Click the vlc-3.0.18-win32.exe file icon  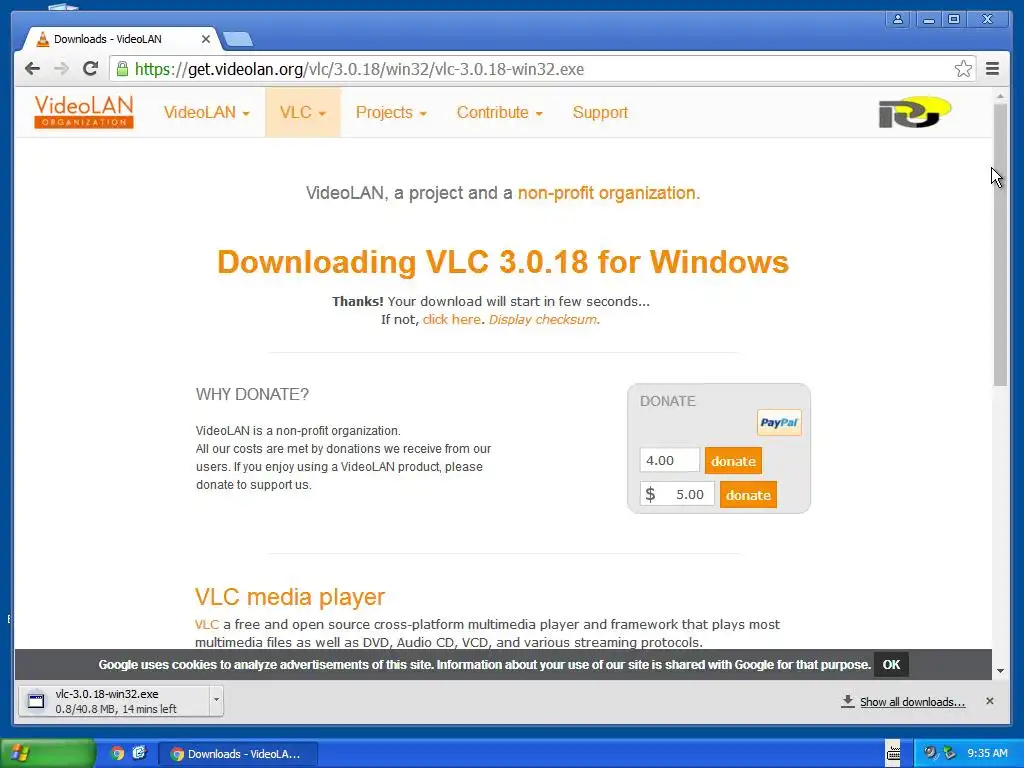36,701
